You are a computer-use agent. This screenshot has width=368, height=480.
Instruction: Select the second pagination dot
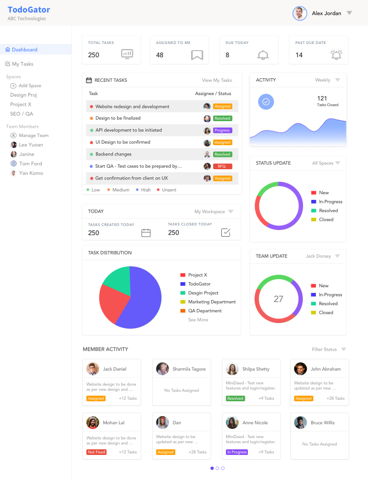click(217, 468)
